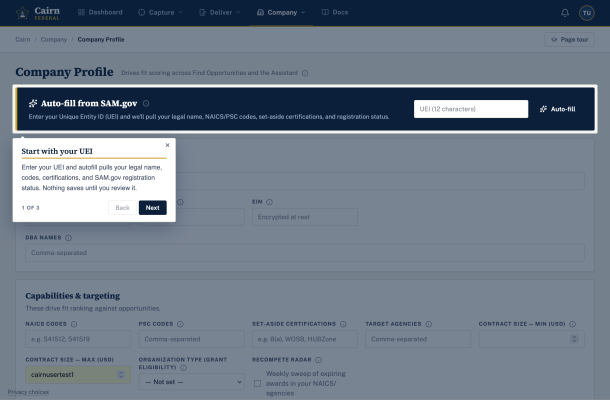Screen dimensions: 610x400
Task: Open the Capture menu
Action: click(x=160, y=12)
